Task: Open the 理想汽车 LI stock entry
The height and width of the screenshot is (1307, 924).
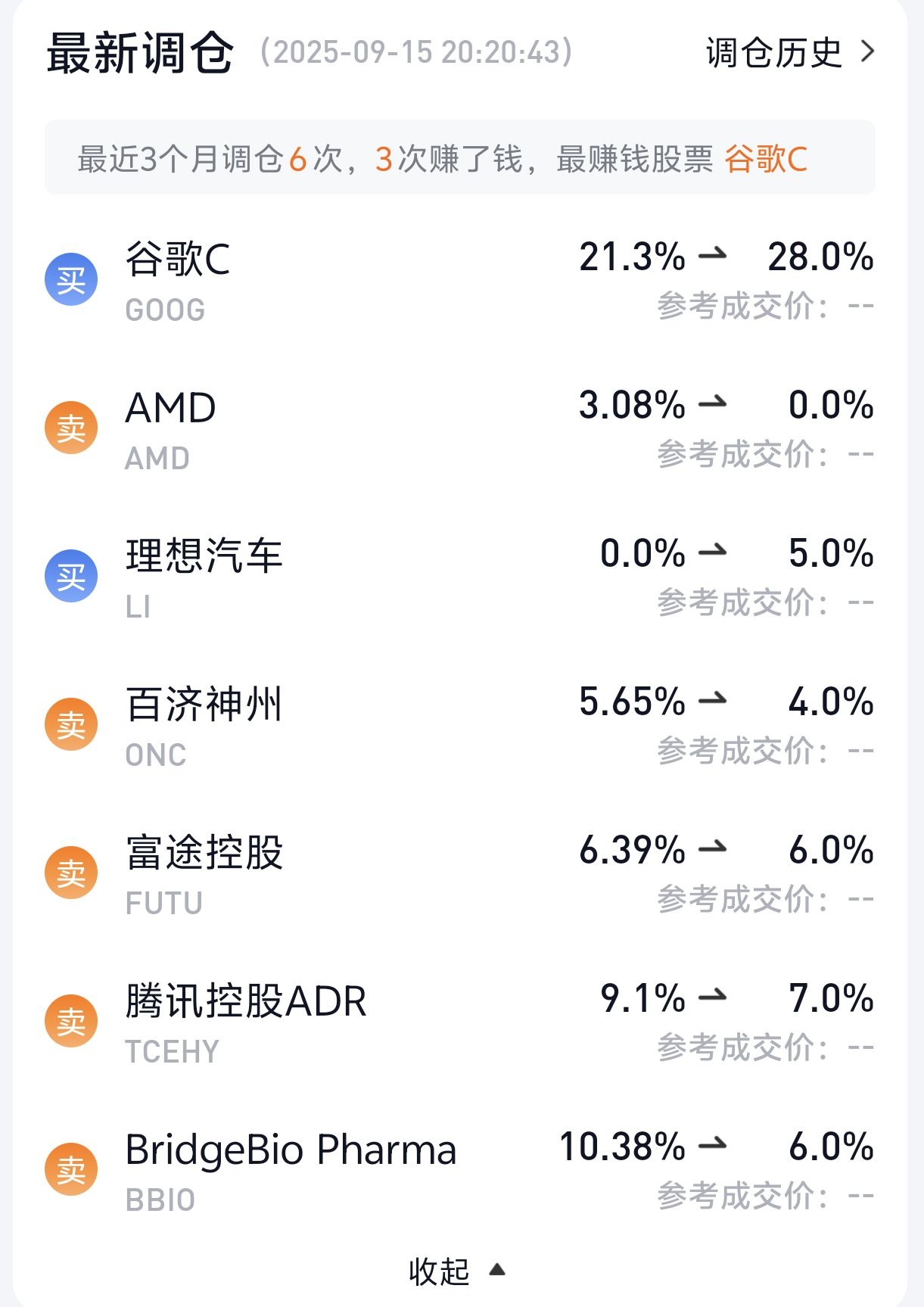Action: [204, 556]
